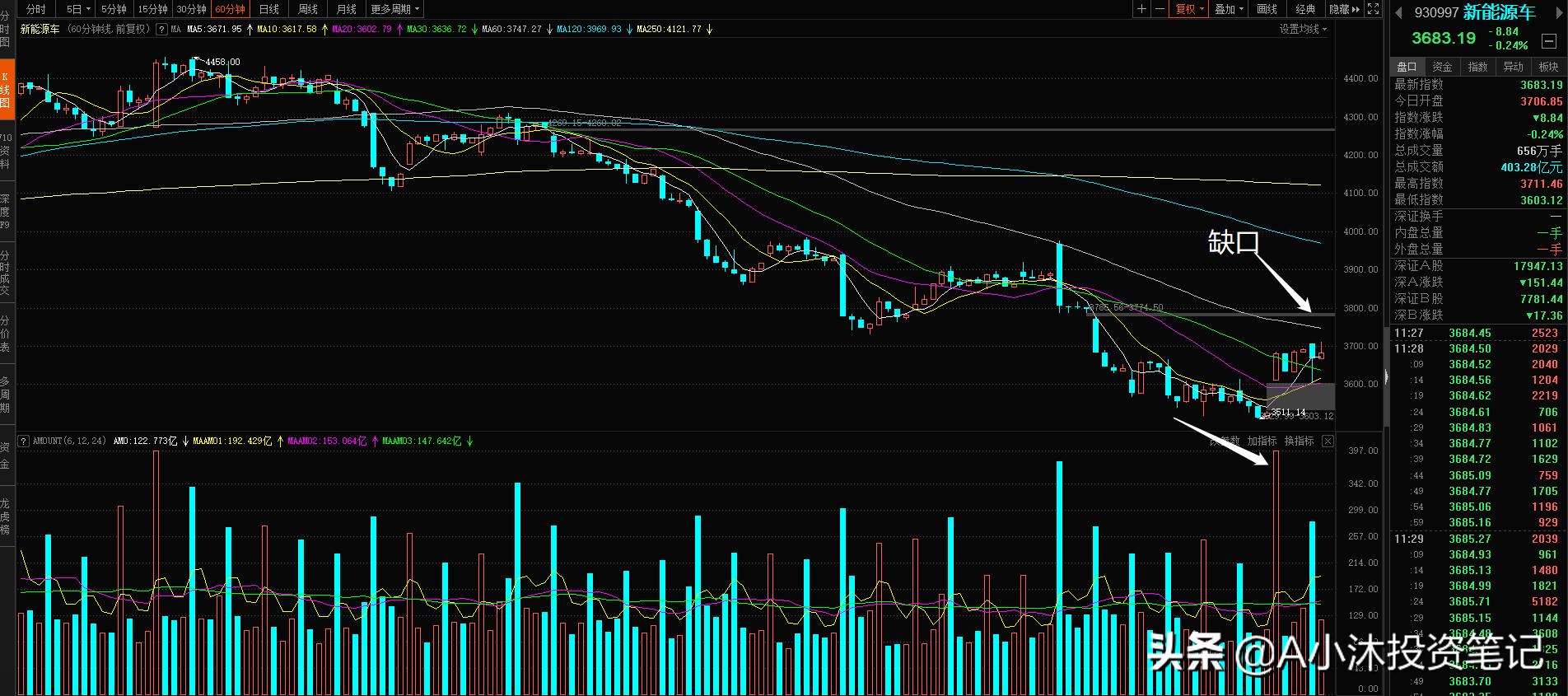The height and width of the screenshot is (696, 1568).
Task: Activate the 画线 drawing tool
Action: [x=1267, y=9]
